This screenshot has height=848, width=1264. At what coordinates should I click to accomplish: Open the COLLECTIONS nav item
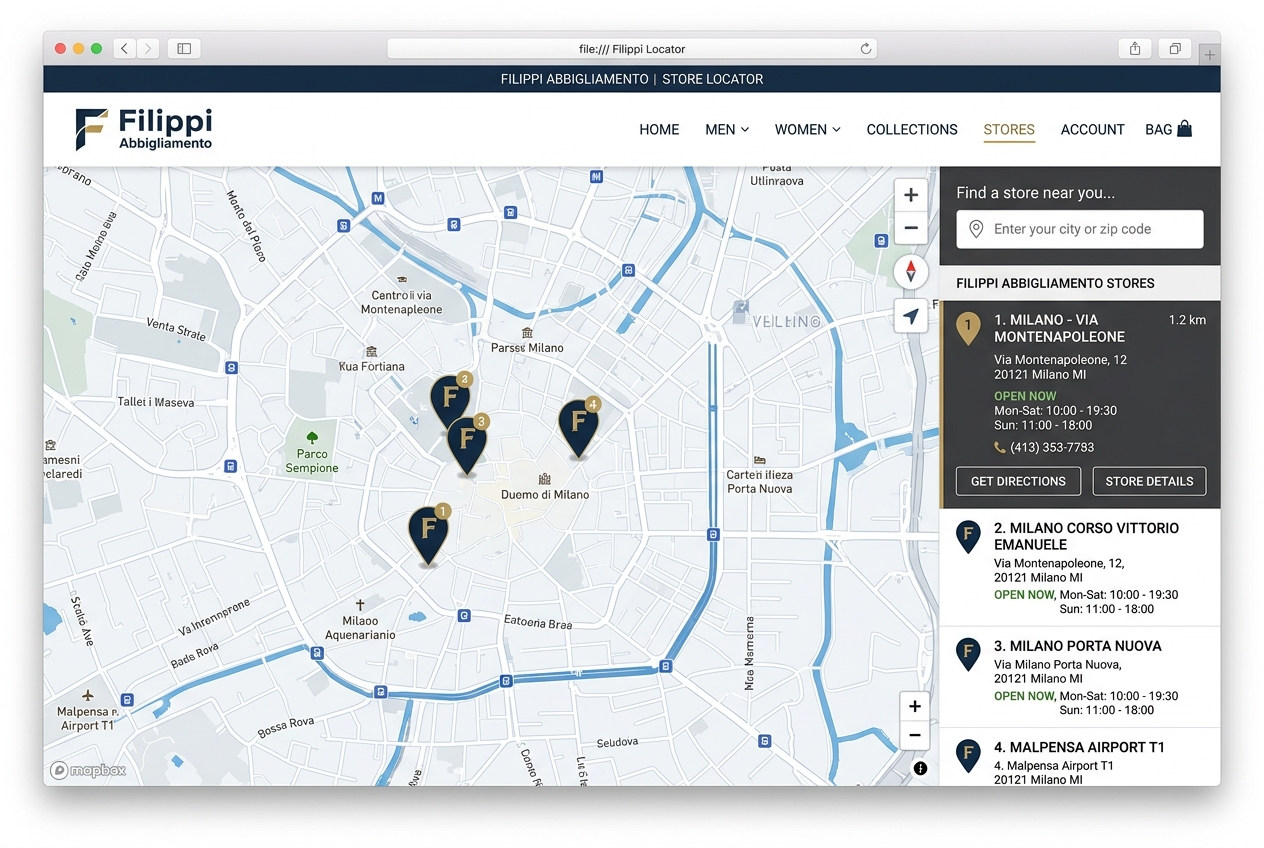click(x=912, y=129)
